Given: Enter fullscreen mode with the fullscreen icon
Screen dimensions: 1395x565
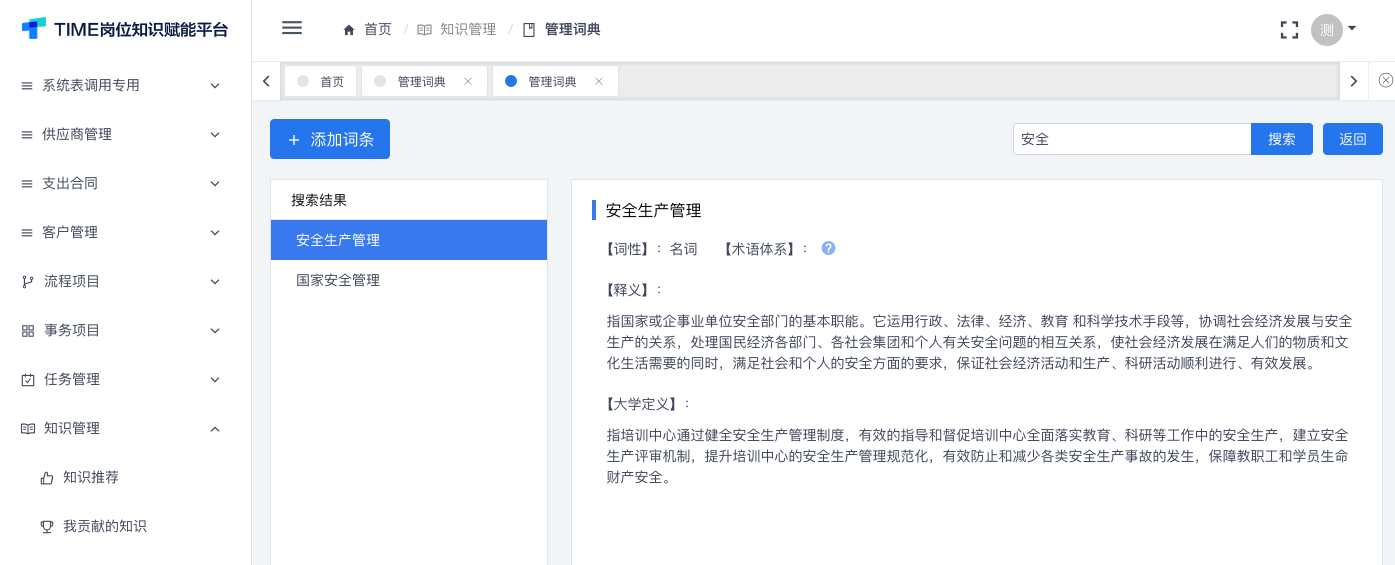Looking at the screenshot, I should pos(1289,30).
